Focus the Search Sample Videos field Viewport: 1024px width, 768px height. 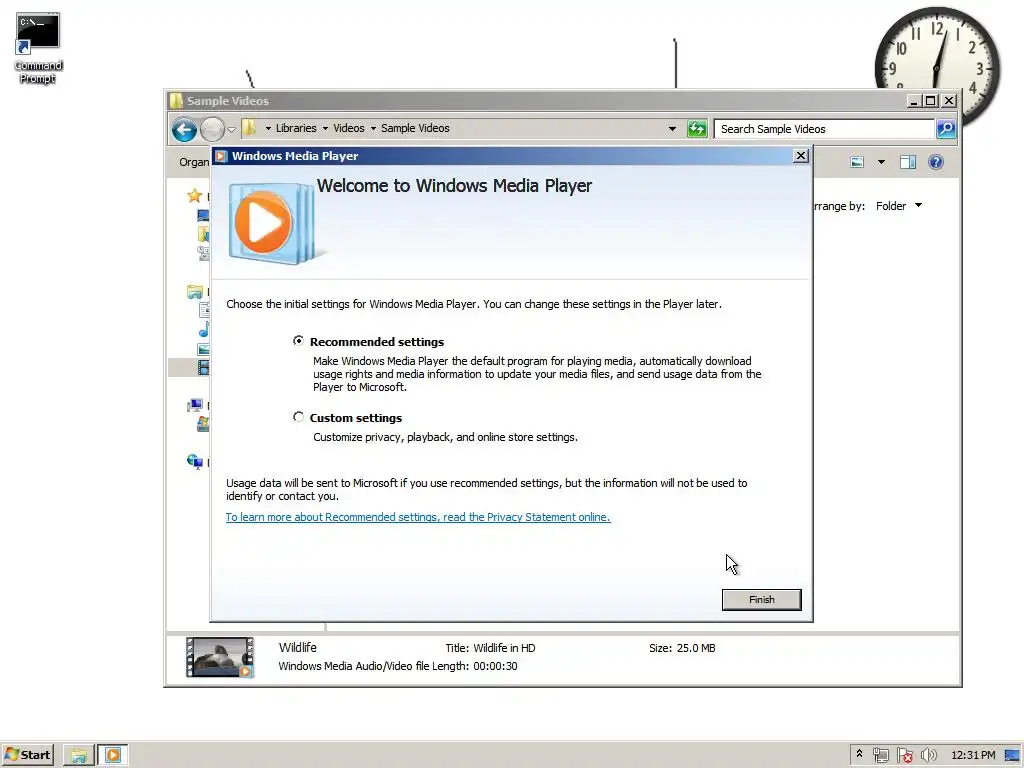(x=824, y=129)
